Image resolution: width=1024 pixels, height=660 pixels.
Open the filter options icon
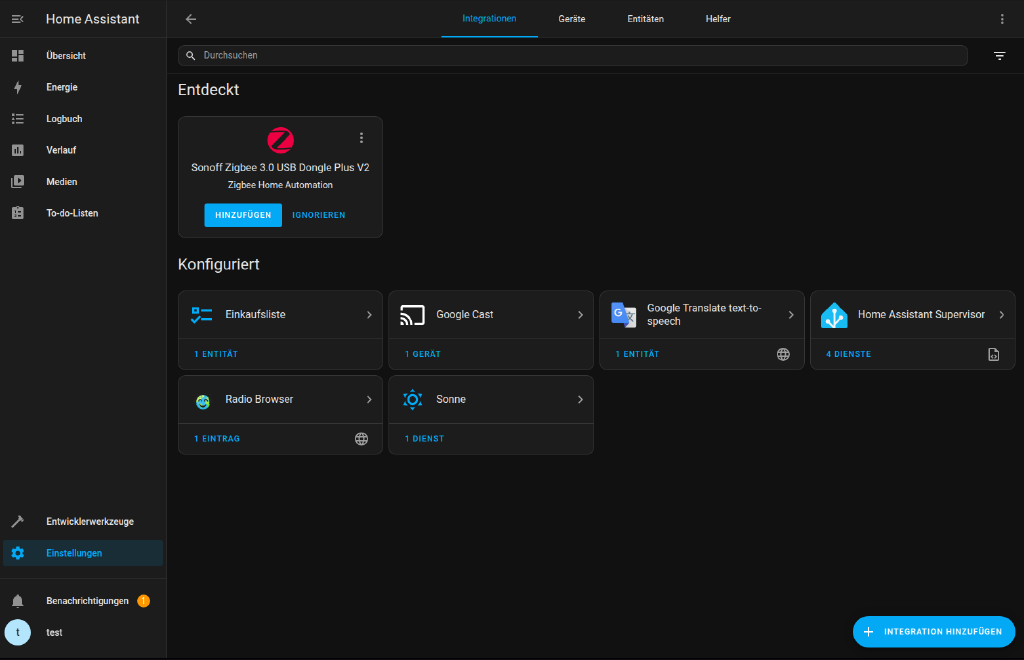999,56
